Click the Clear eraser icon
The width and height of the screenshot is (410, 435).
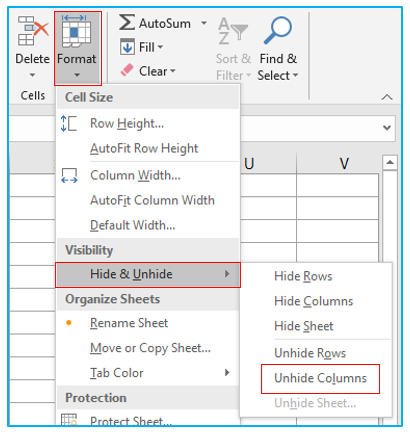pos(127,70)
